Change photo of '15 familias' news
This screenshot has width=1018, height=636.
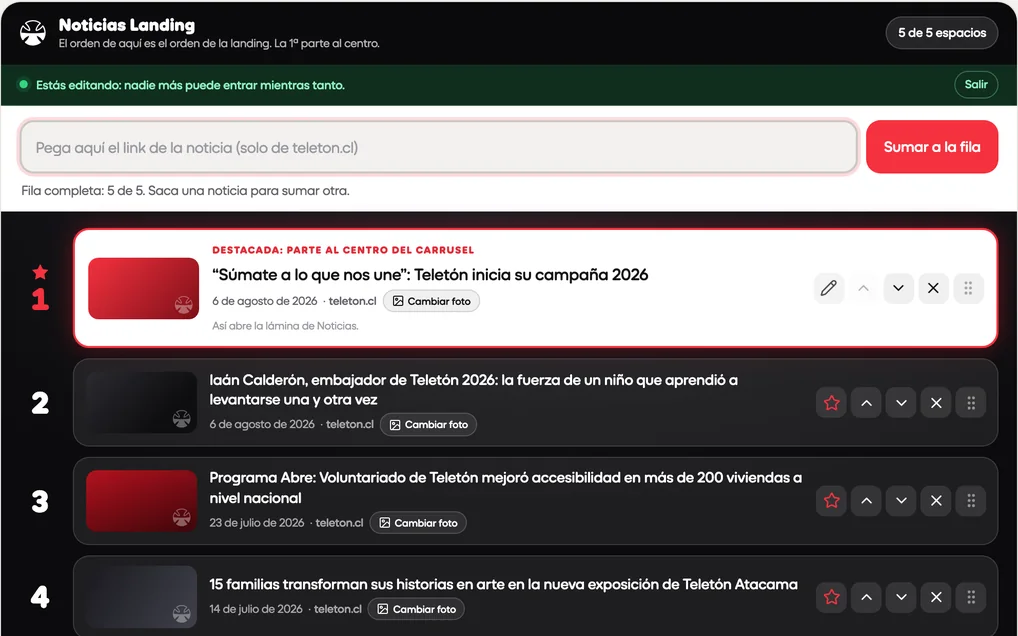[x=416, y=609]
